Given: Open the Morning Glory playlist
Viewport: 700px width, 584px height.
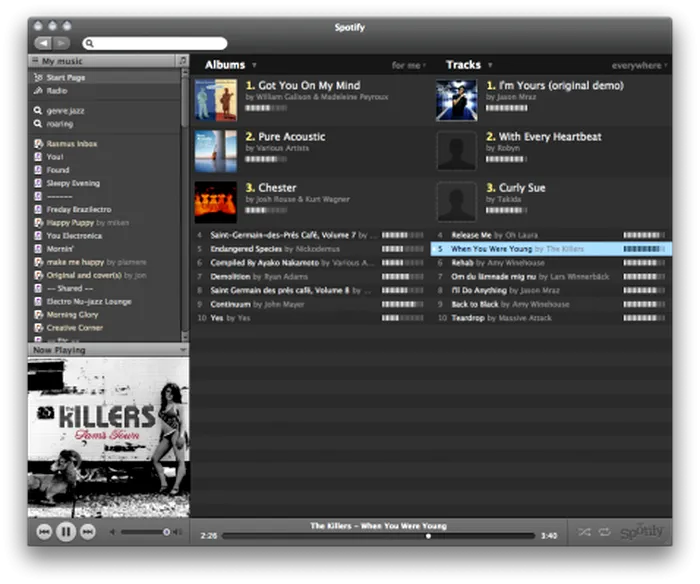Looking at the screenshot, I should click(104, 314).
